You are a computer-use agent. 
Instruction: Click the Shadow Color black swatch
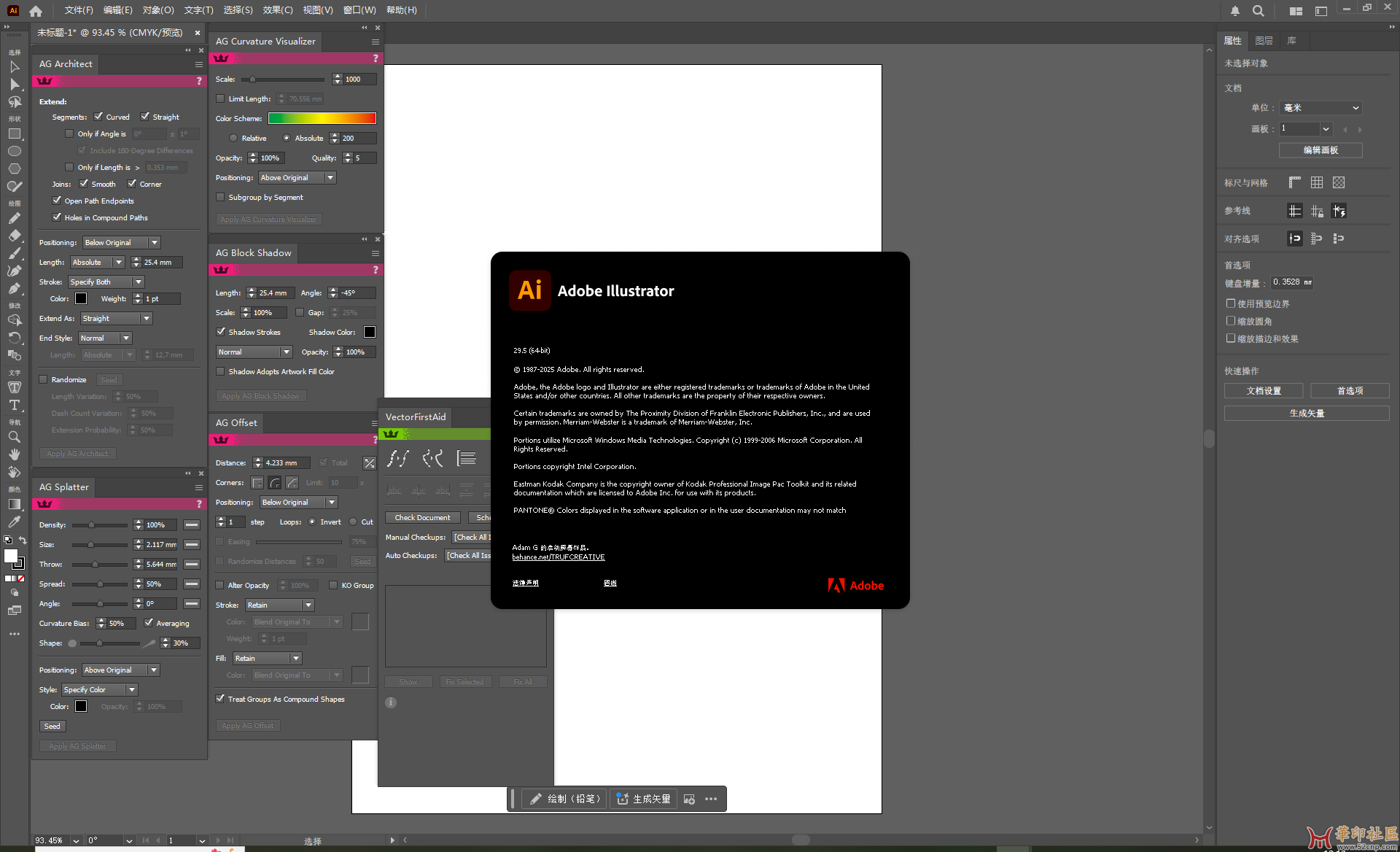[x=370, y=332]
